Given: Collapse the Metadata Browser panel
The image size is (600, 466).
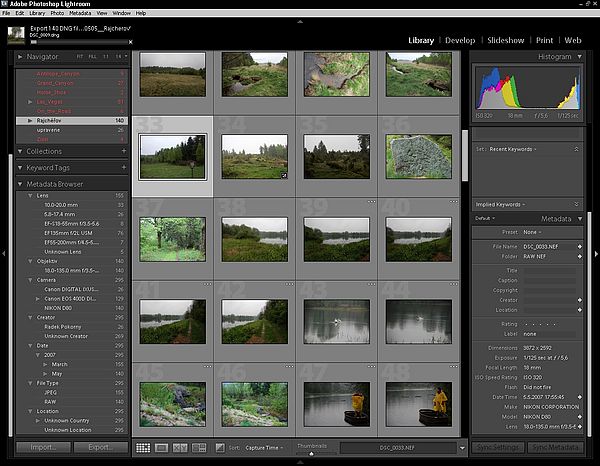Looking at the screenshot, I should point(21,184).
